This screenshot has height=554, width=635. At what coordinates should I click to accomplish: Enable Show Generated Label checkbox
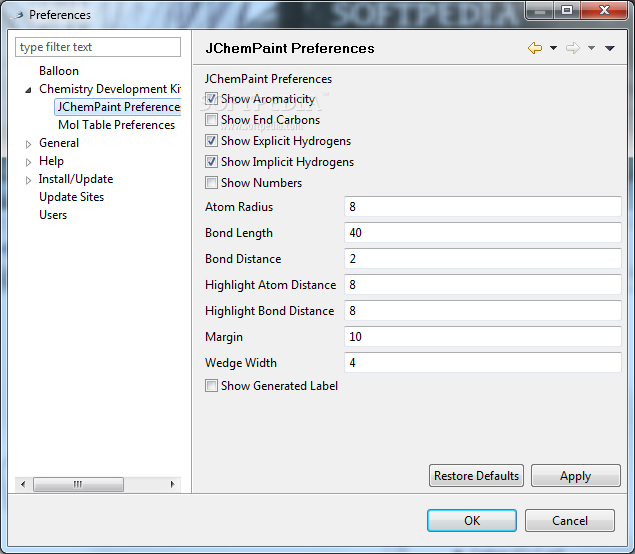211,386
